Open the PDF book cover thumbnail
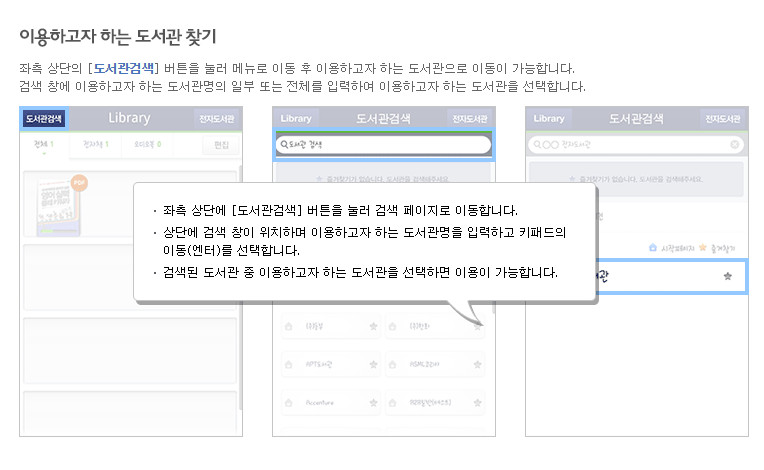Viewport: 764px width, 470px height. coord(59,207)
